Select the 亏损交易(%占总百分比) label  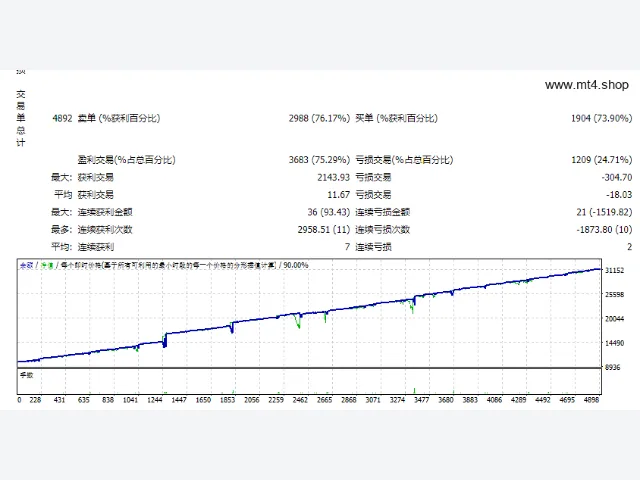tap(404, 160)
